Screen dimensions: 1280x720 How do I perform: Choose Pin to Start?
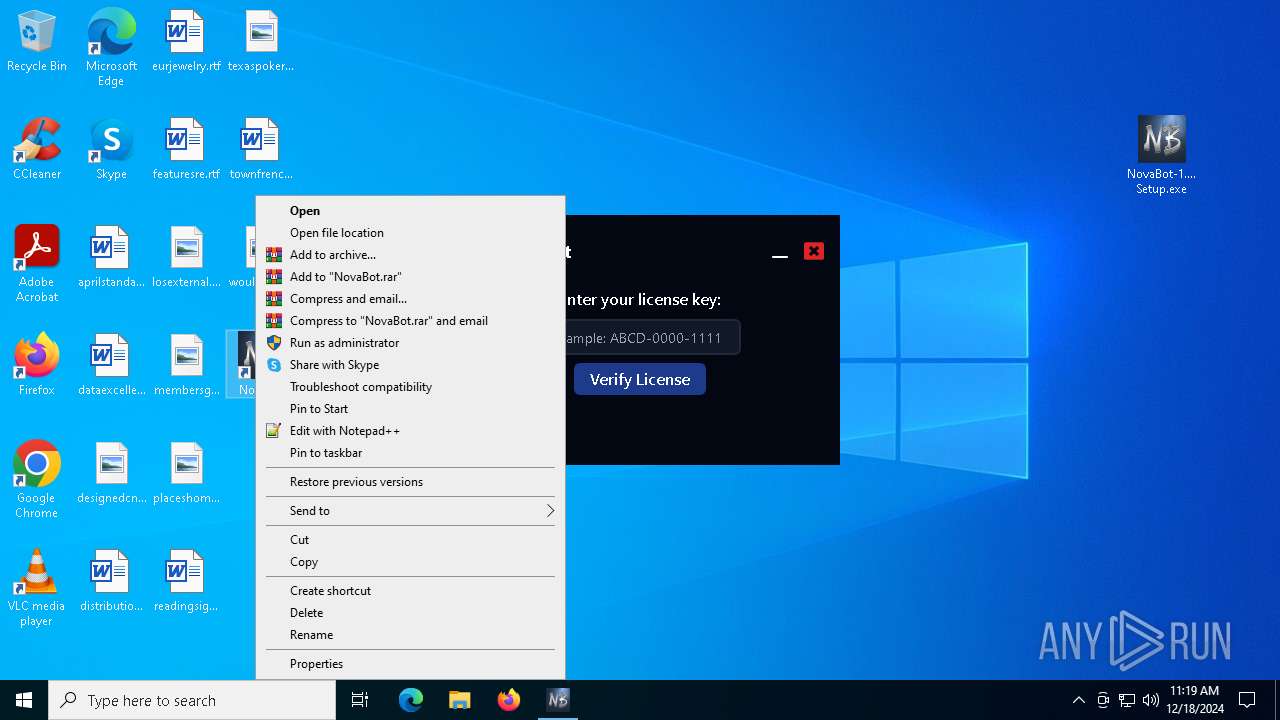[410, 409]
